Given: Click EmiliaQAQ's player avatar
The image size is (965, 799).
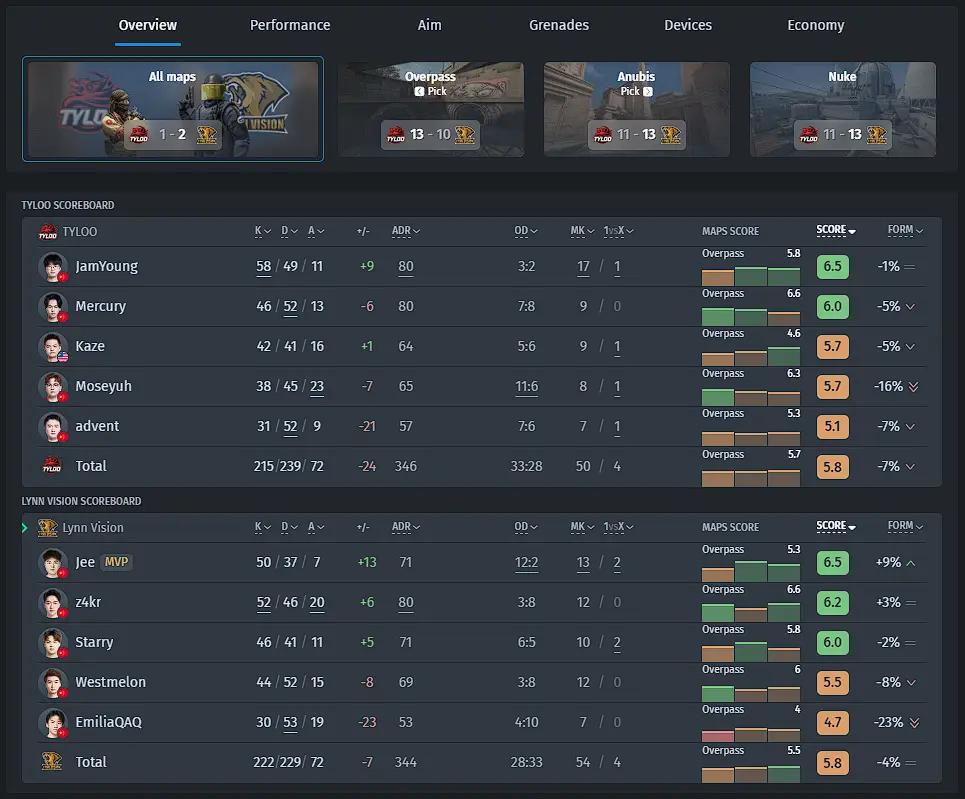Looking at the screenshot, I should pos(53,723).
